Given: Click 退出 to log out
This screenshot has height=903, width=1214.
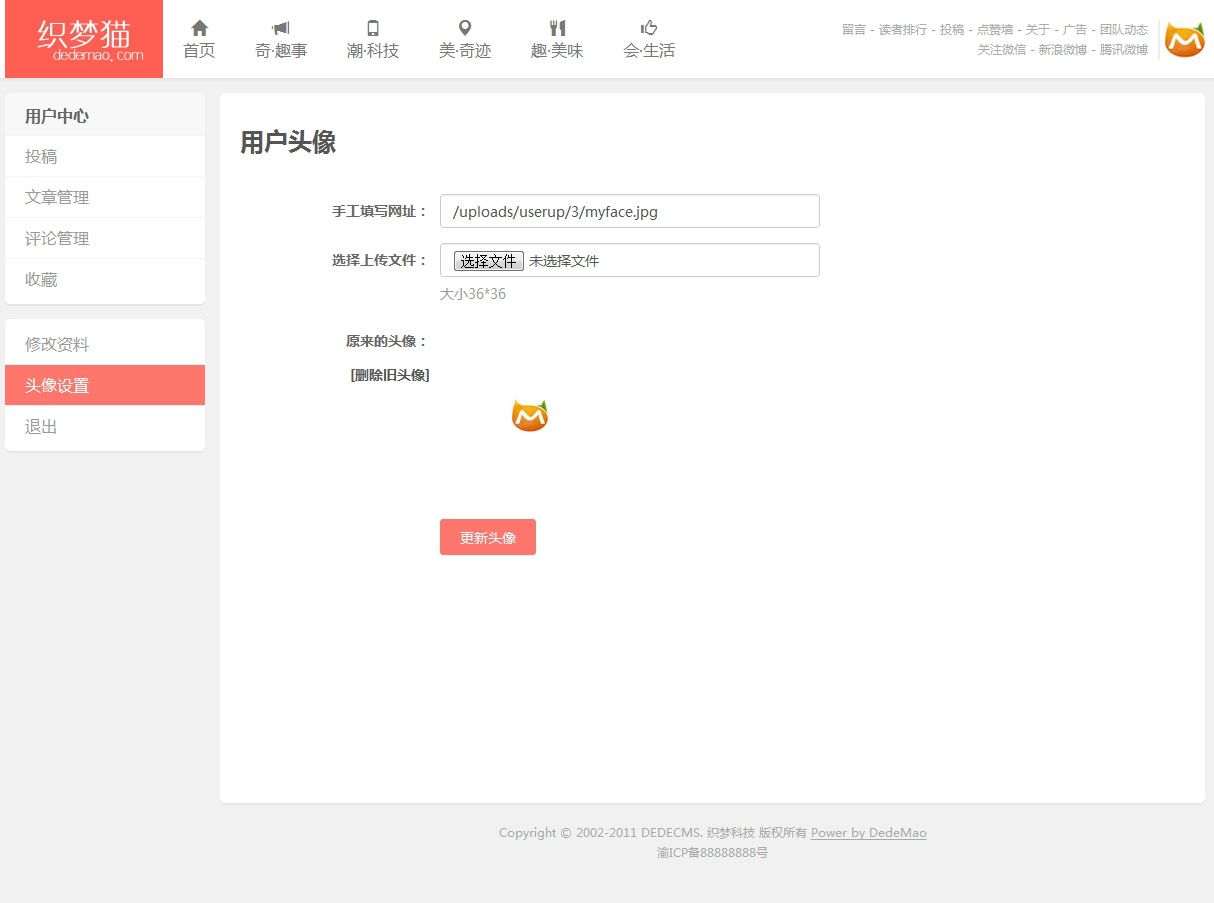Looking at the screenshot, I should [41, 427].
